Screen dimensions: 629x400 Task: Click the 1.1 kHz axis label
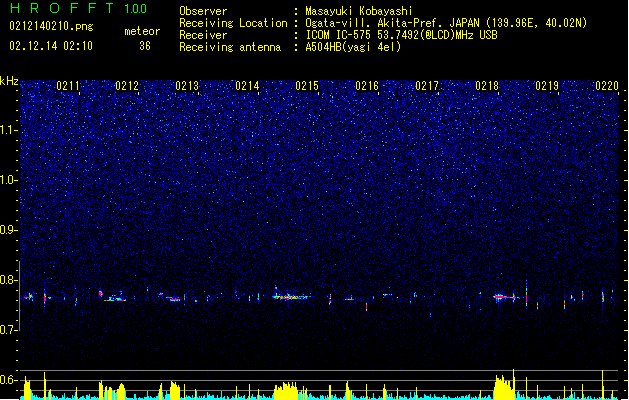pyautogui.click(x=9, y=130)
